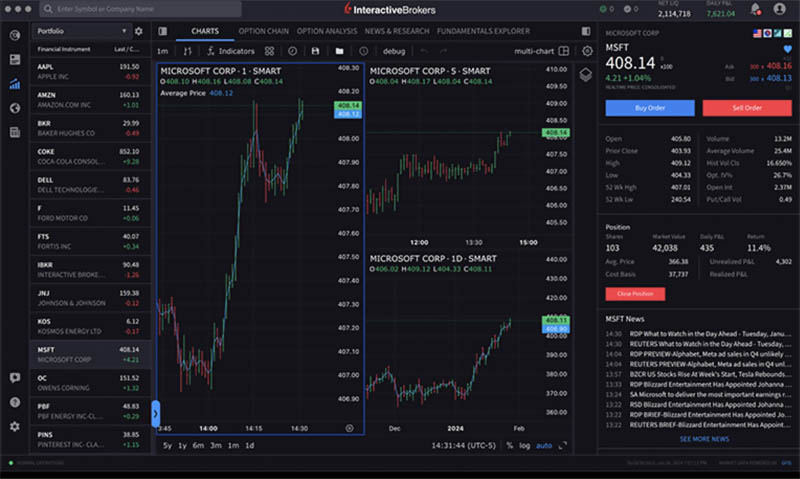
Task: Switch to NEWS & RESEARCH tab
Action: [x=397, y=31]
